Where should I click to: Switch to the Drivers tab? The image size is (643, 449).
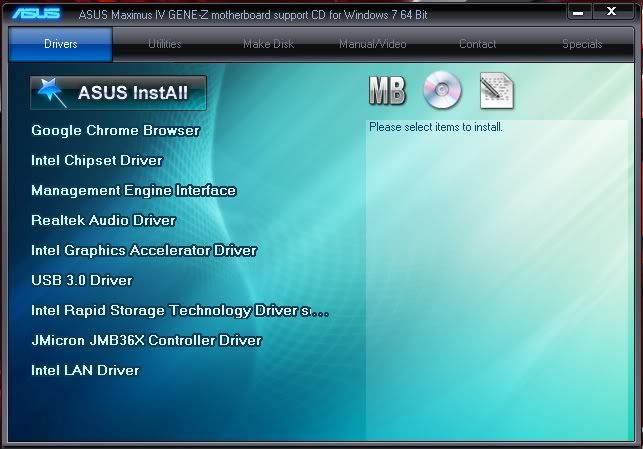(x=61, y=44)
